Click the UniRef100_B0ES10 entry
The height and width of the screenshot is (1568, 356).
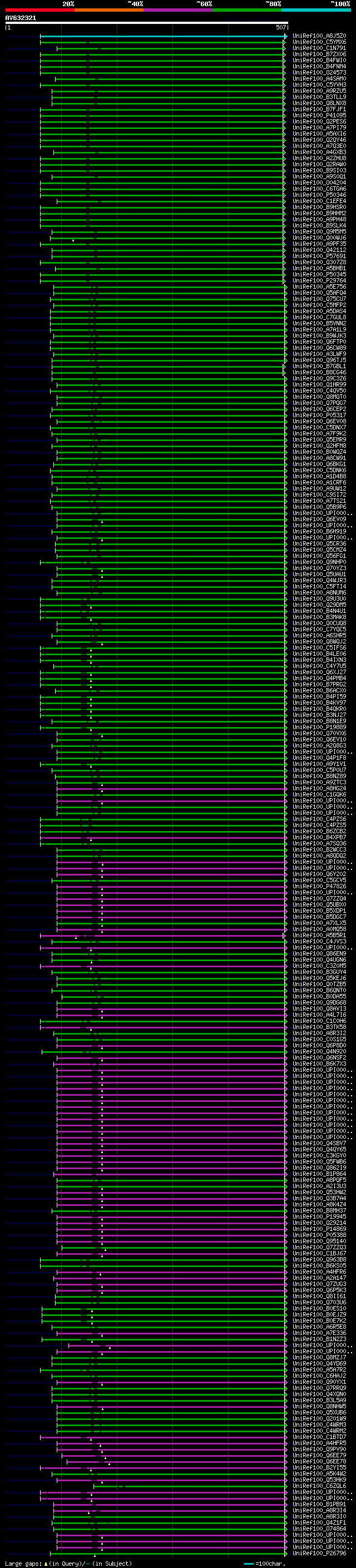tap(319, 1308)
